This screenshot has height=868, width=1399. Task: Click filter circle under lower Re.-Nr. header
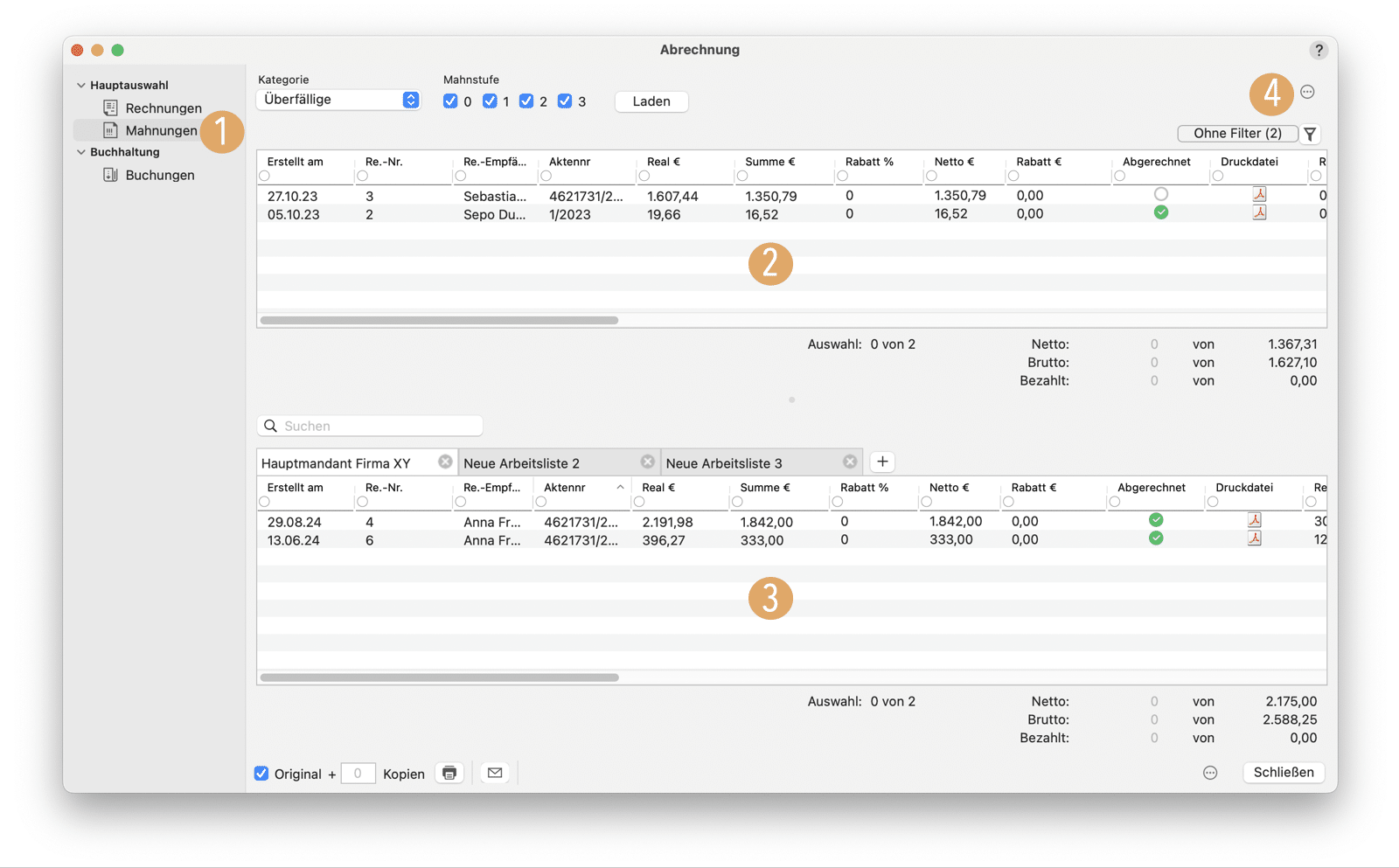[x=362, y=502]
